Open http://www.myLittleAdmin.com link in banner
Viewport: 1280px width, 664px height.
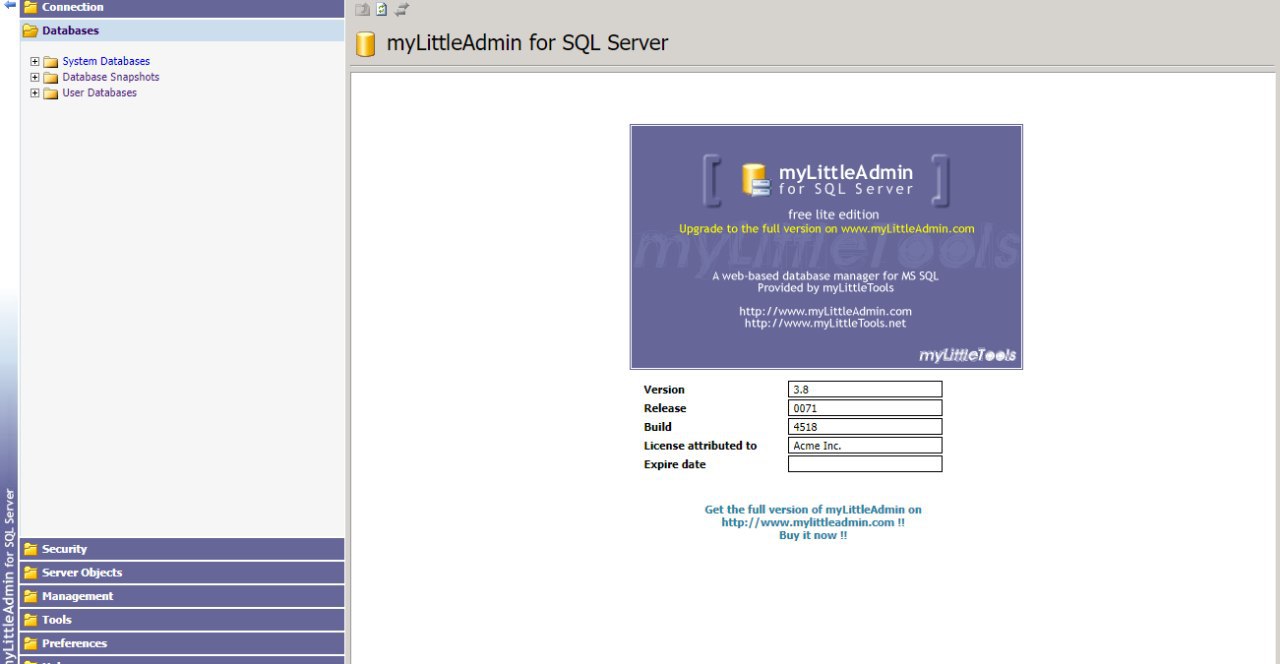click(x=825, y=311)
